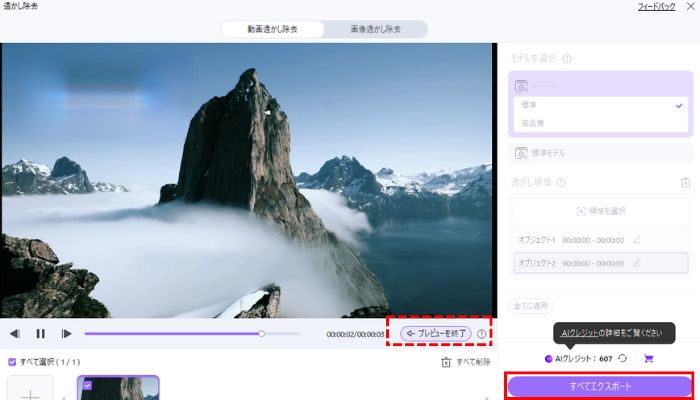Screen dimensions: 700x400
Task: Expand the AIモデル dropdown header
Action: click(601, 85)
